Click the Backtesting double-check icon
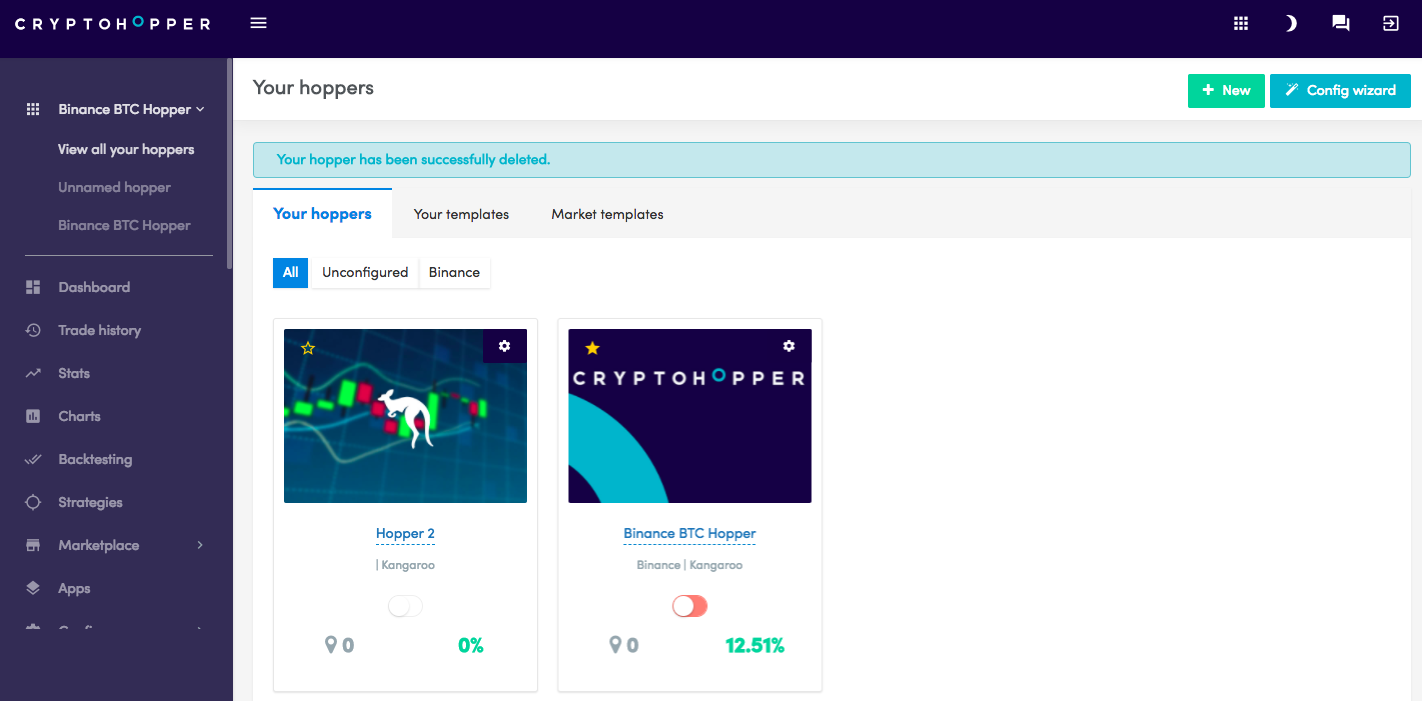 click(33, 459)
